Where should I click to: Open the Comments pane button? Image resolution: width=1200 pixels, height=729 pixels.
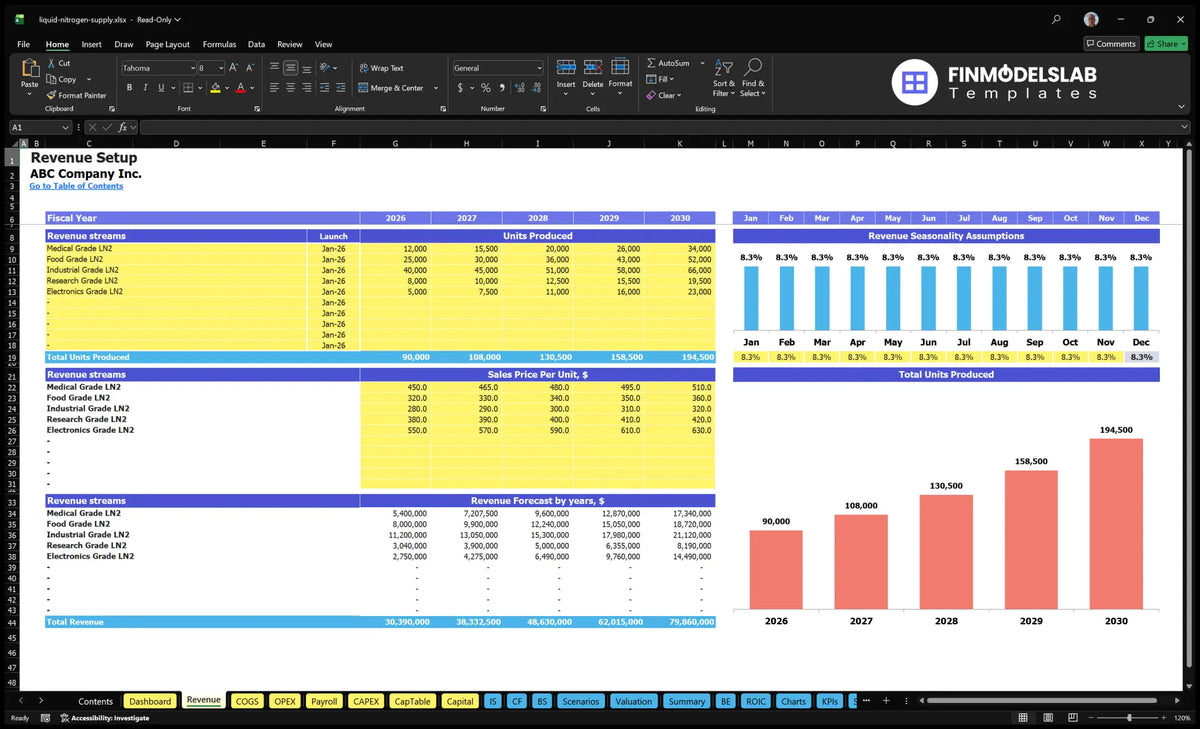1111,44
